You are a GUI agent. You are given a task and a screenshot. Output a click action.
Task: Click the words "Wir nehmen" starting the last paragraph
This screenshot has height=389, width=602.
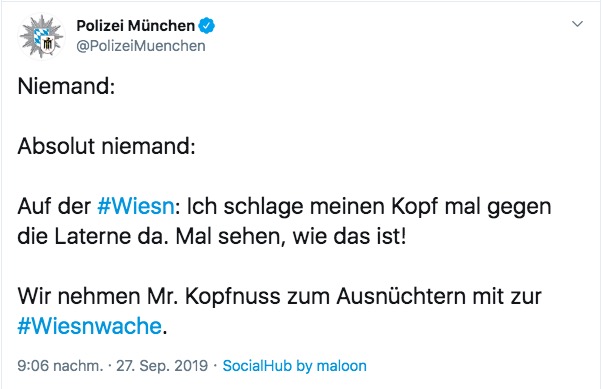pyautogui.click(x=79, y=296)
